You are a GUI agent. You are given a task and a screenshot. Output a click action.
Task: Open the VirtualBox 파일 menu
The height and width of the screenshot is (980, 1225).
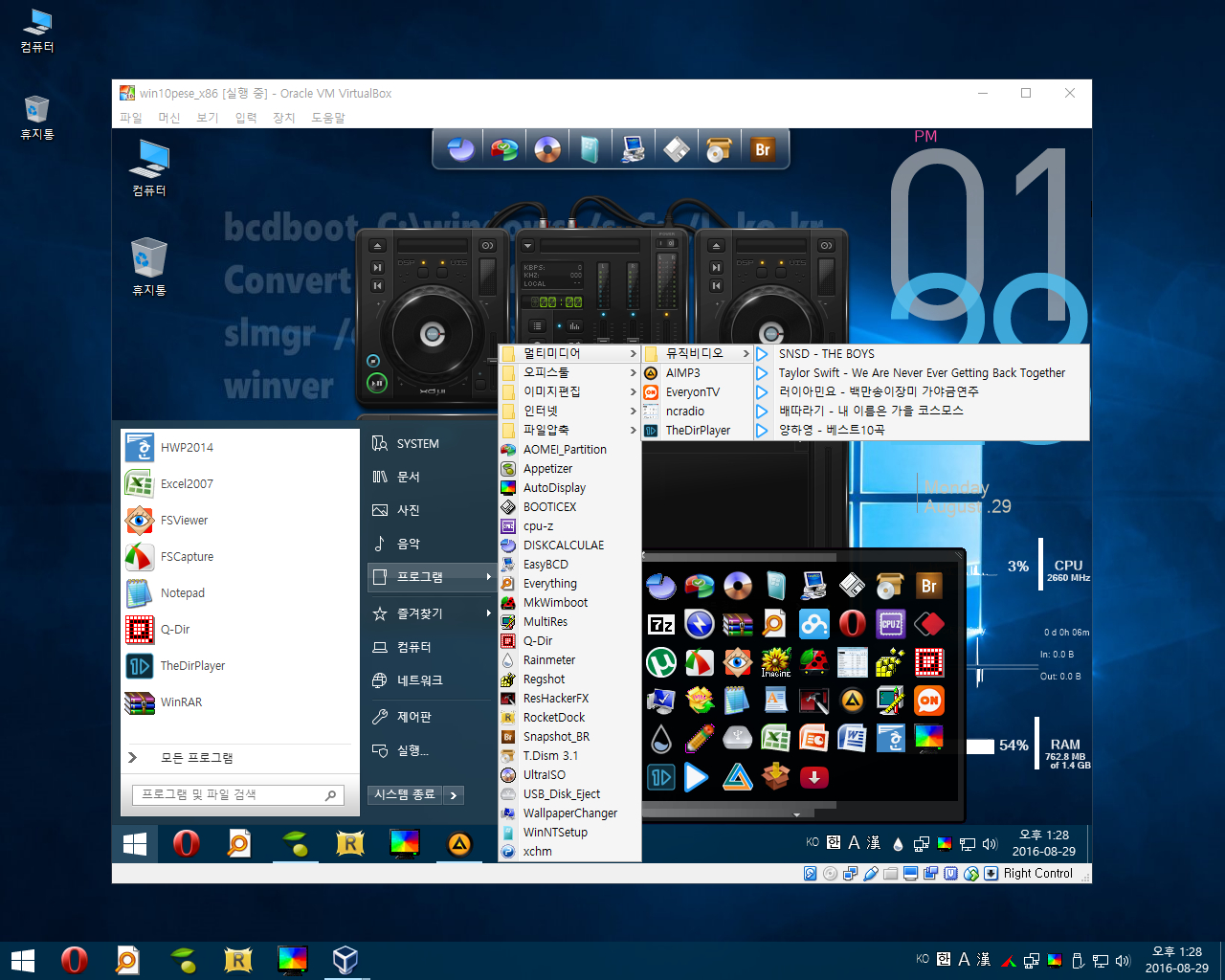tap(131, 117)
